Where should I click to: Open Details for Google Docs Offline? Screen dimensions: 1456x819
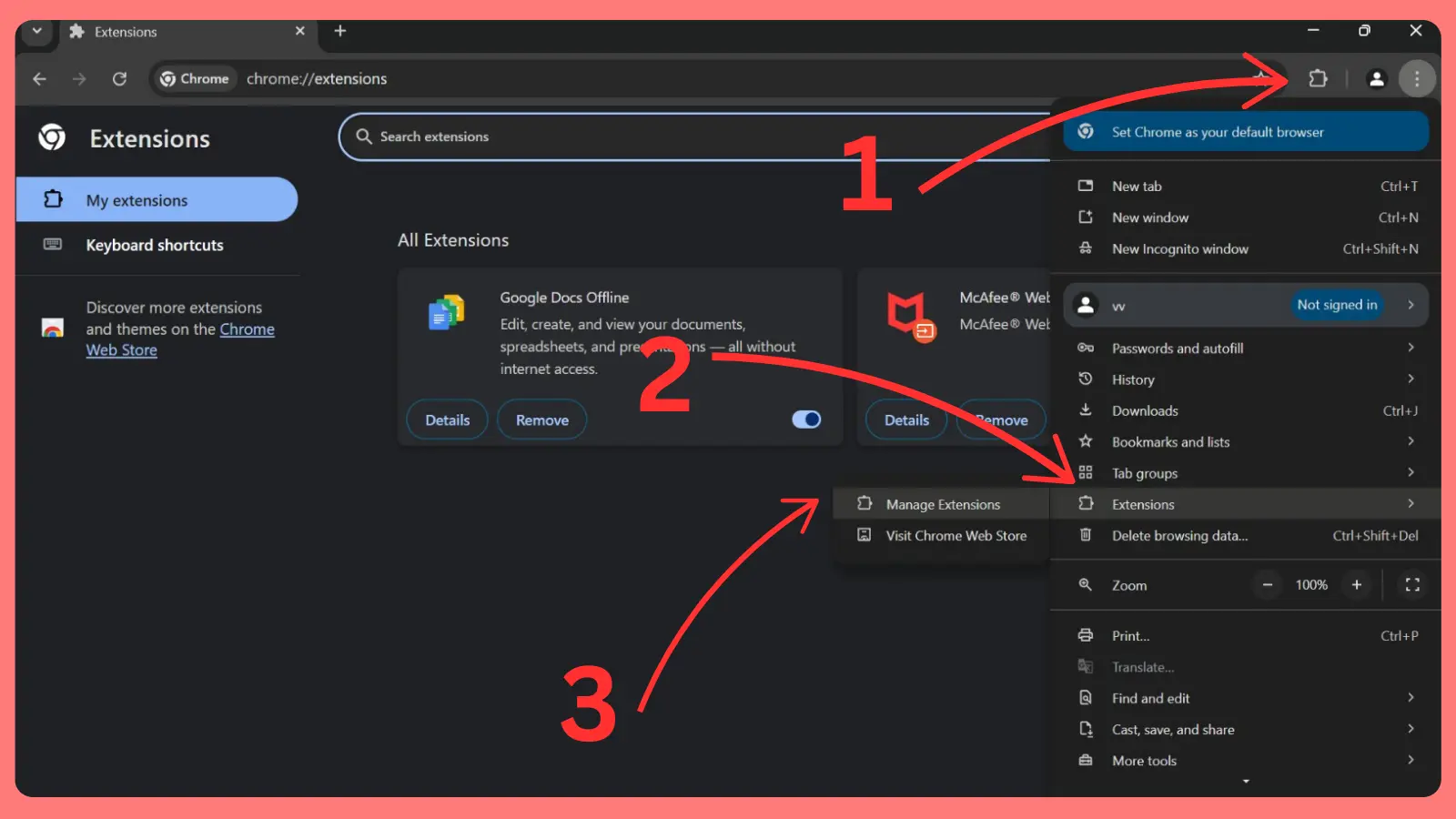coord(447,419)
